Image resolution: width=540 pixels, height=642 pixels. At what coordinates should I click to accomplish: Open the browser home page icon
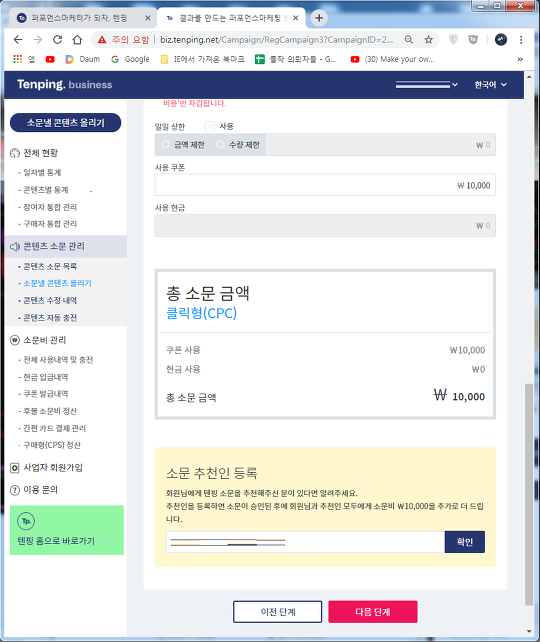(77, 40)
